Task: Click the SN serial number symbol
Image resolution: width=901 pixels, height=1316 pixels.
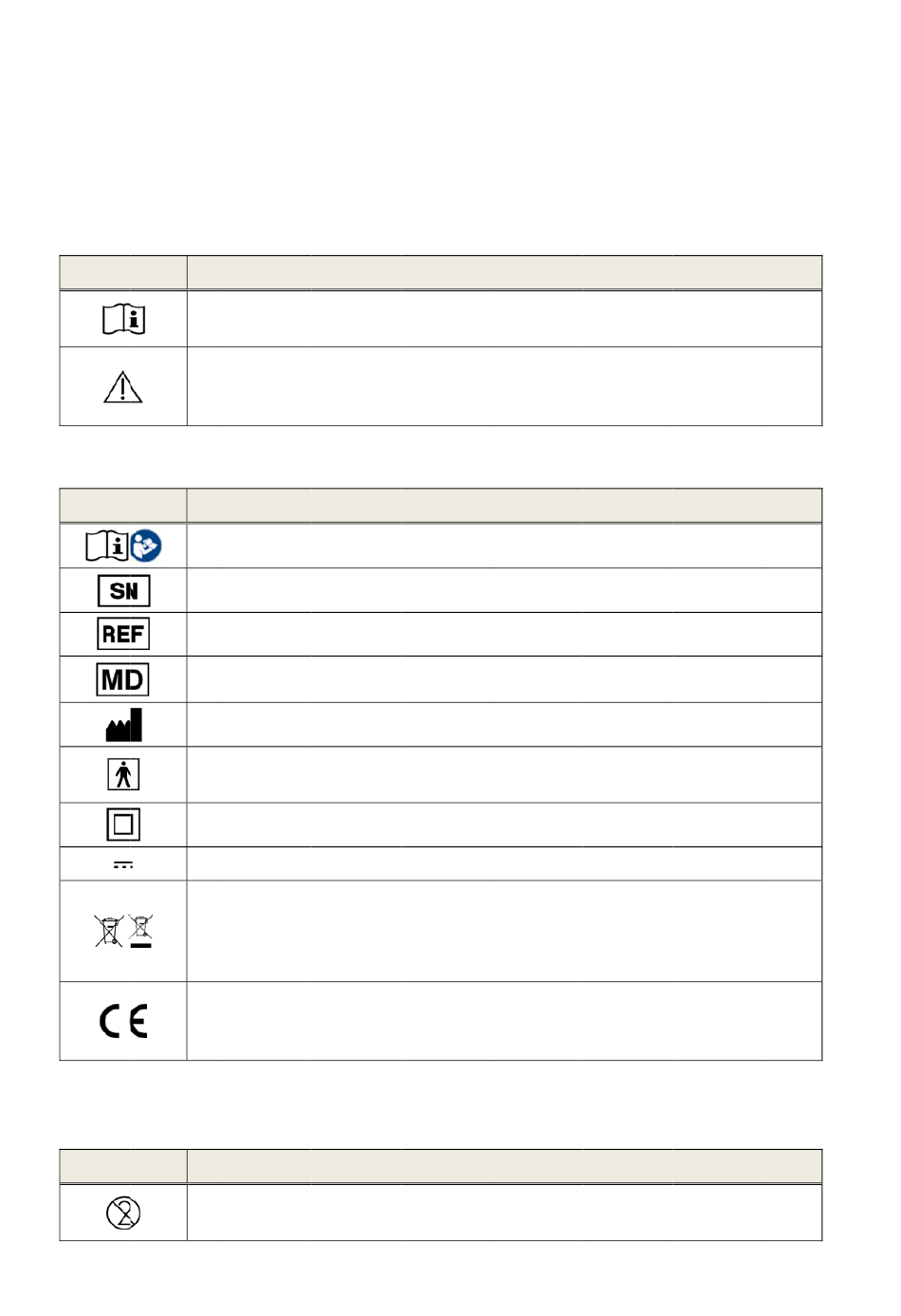Action: (123, 591)
